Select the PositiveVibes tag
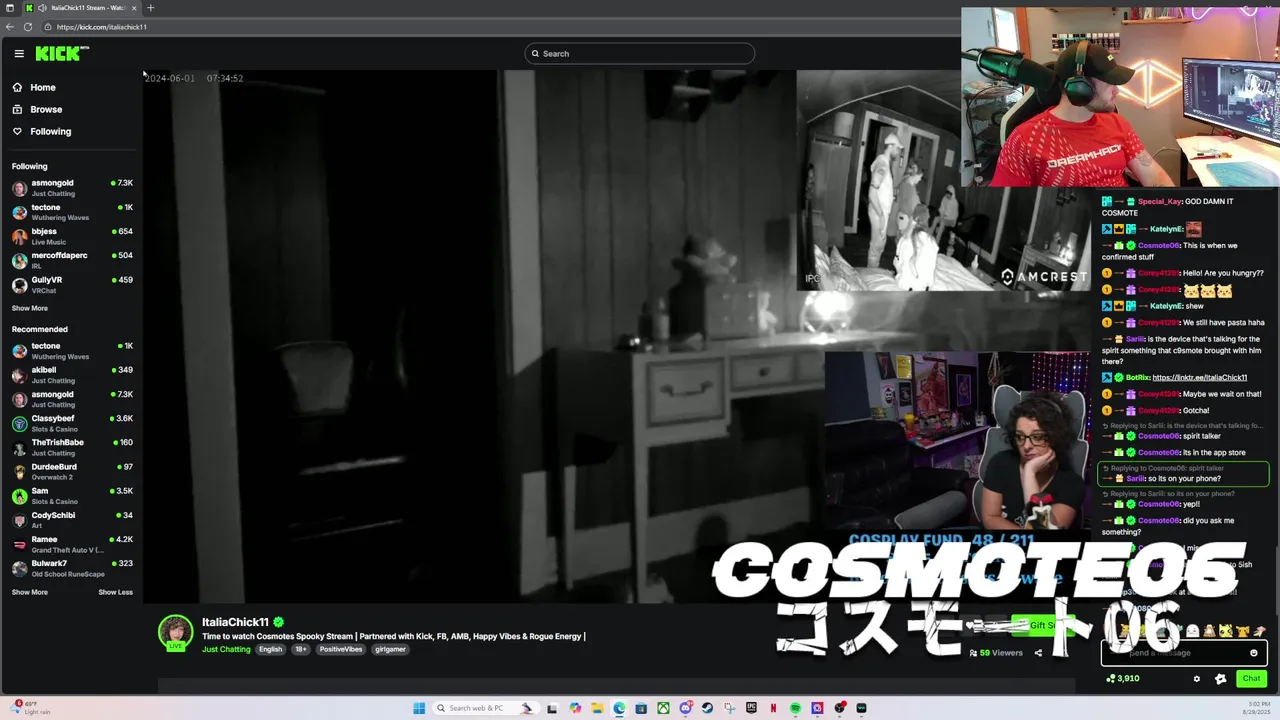This screenshot has width=1280, height=720. pos(341,649)
